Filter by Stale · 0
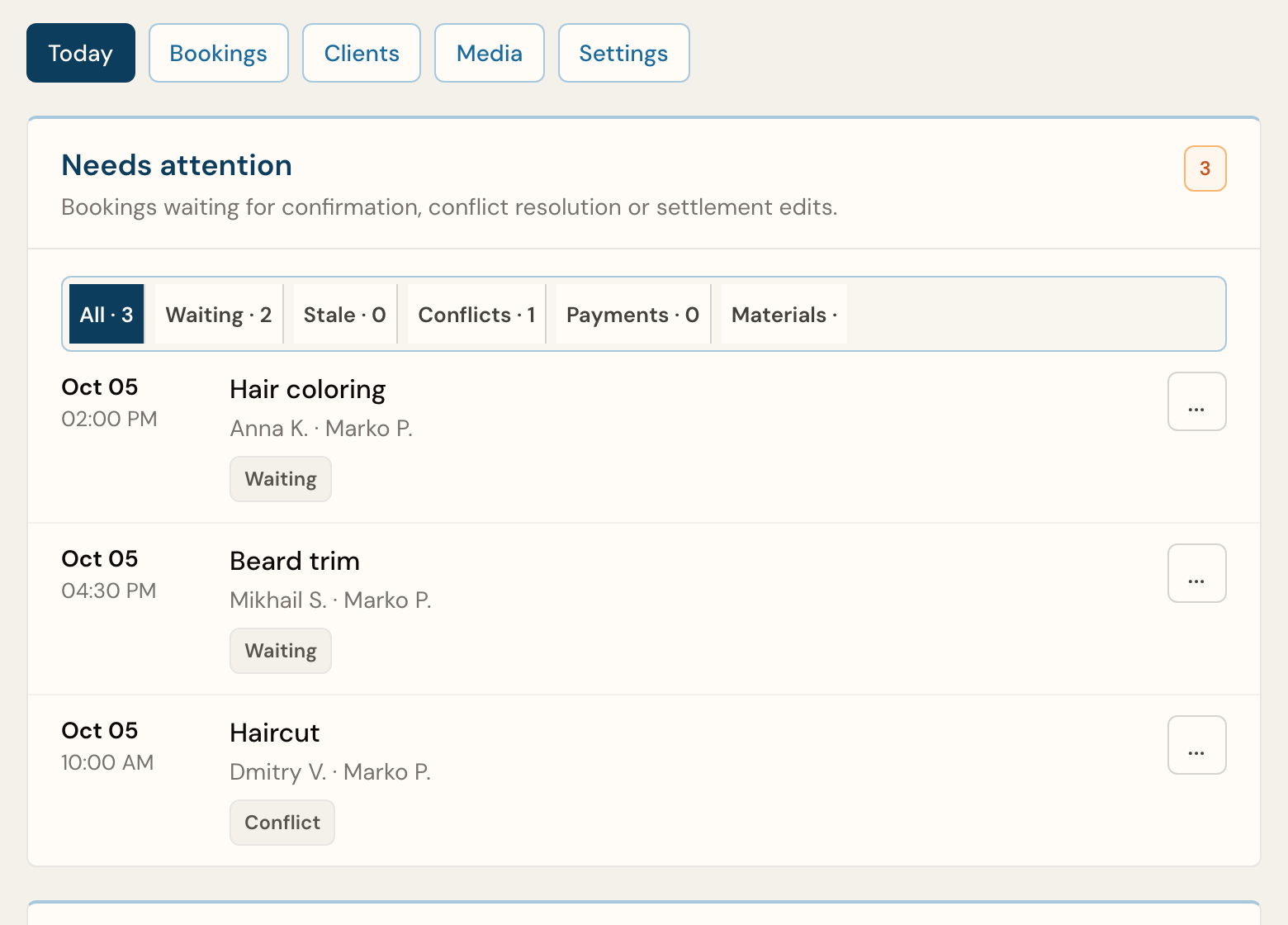 [x=345, y=314]
